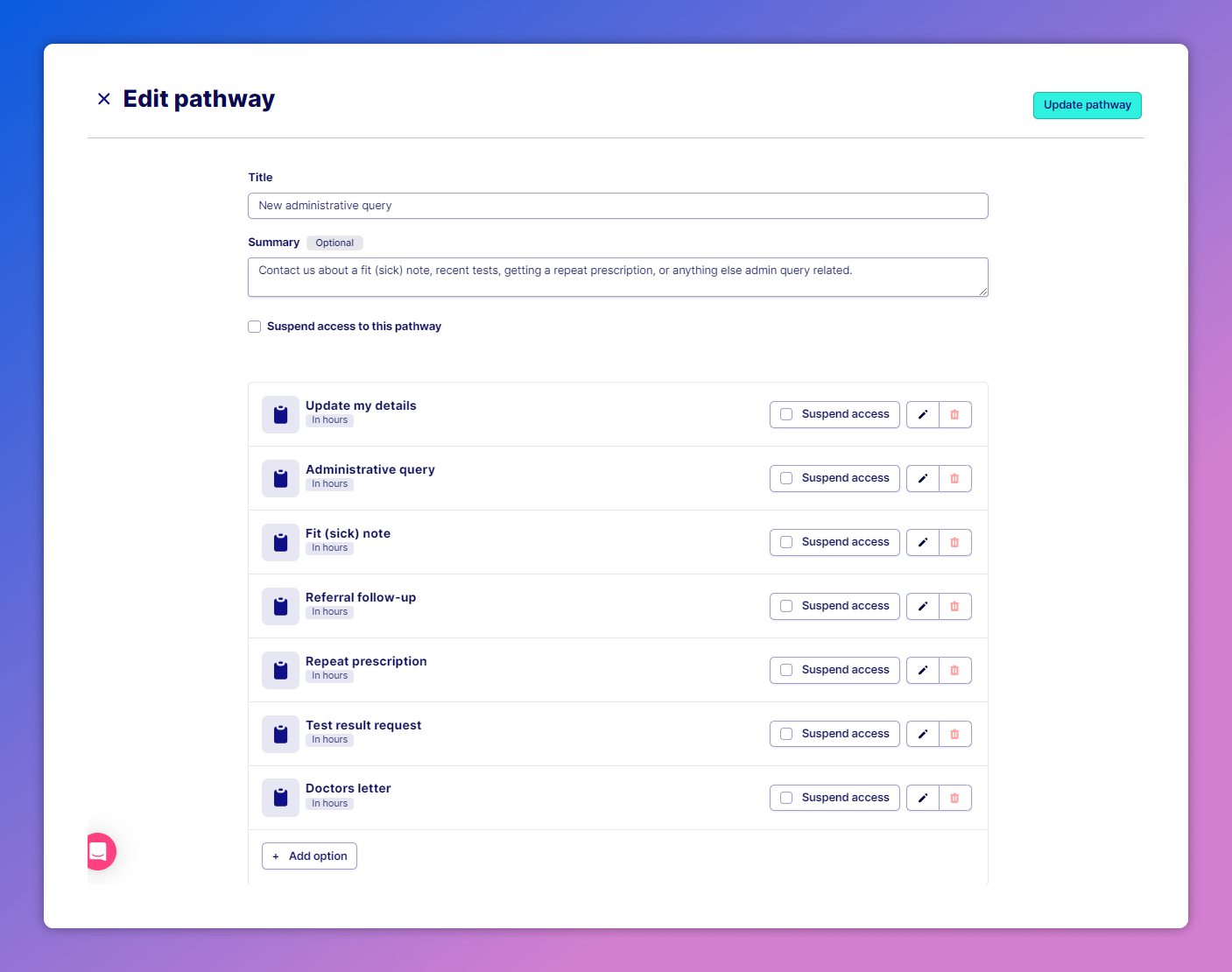This screenshot has height=972, width=1232.
Task: Delete the Administrative query option via trash icon
Action: [x=954, y=478]
